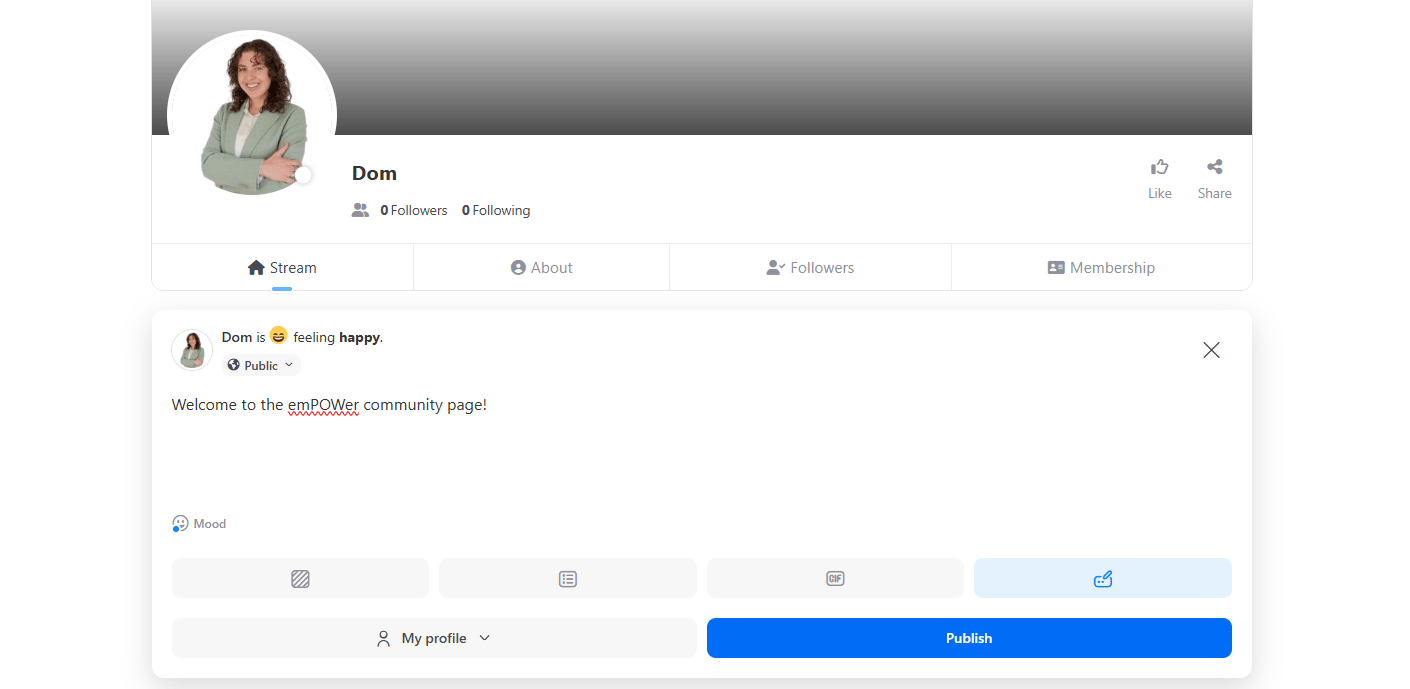This screenshot has height=689, width=1410.
Task: Select the poll attachment icon
Action: [567, 578]
